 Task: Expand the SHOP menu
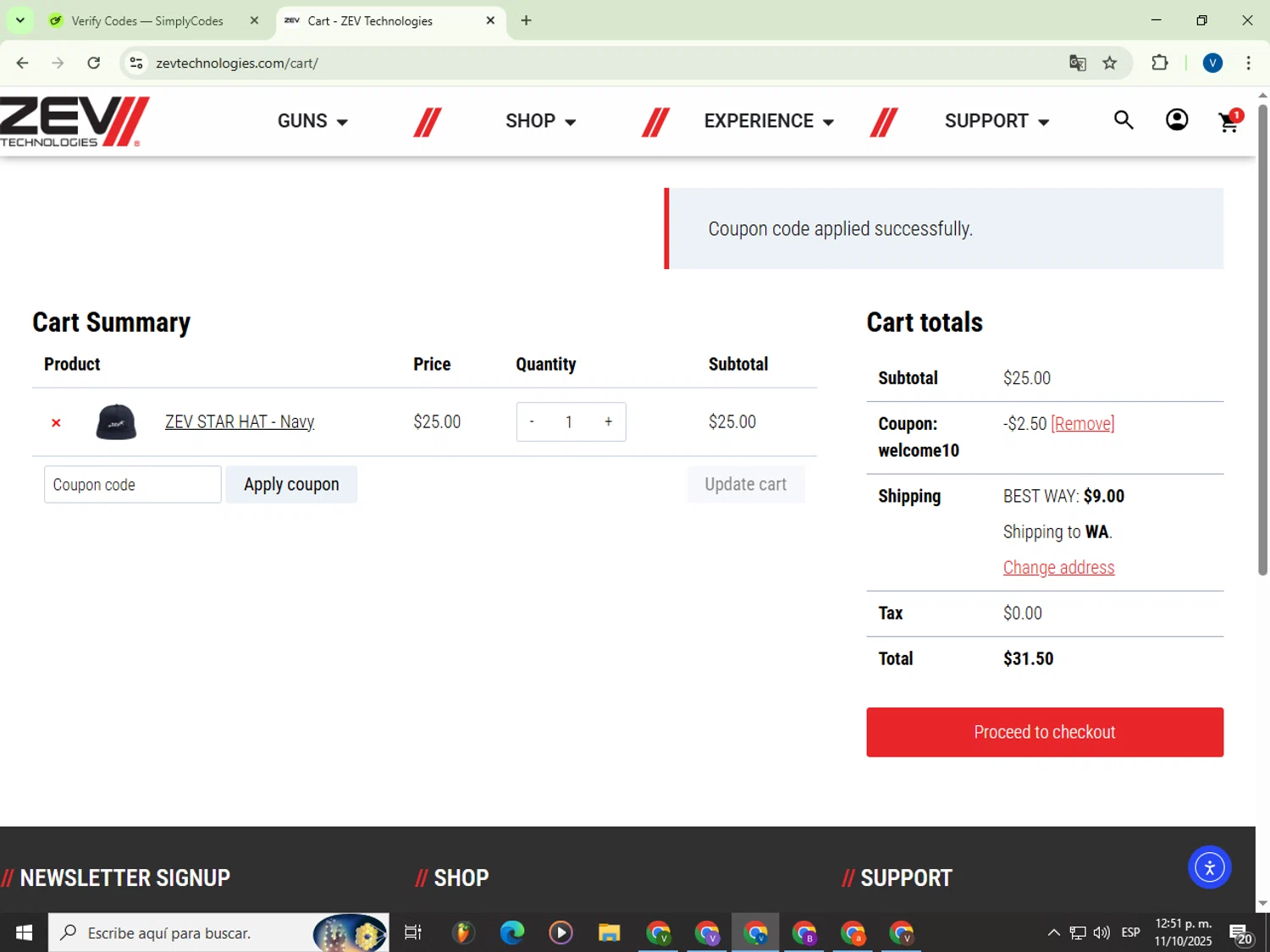pyautogui.click(x=541, y=121)
